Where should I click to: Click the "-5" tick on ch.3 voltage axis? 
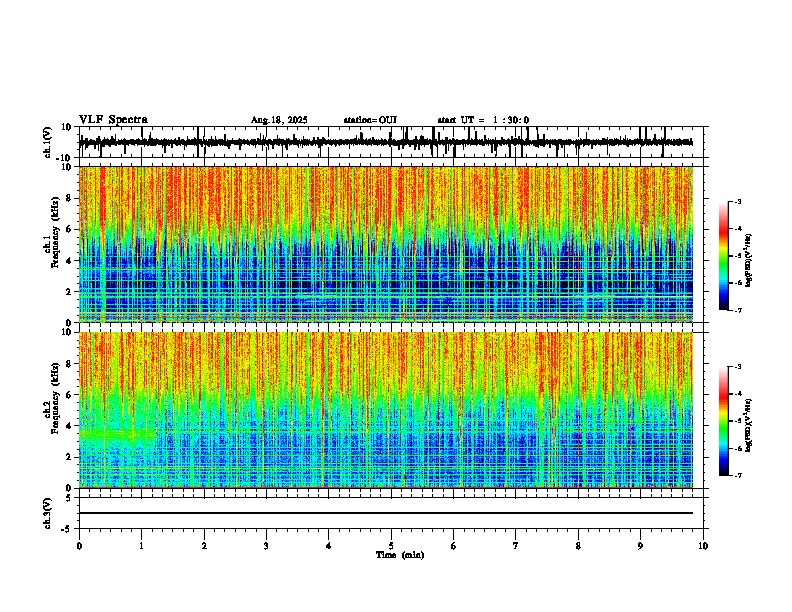[67, 529]
